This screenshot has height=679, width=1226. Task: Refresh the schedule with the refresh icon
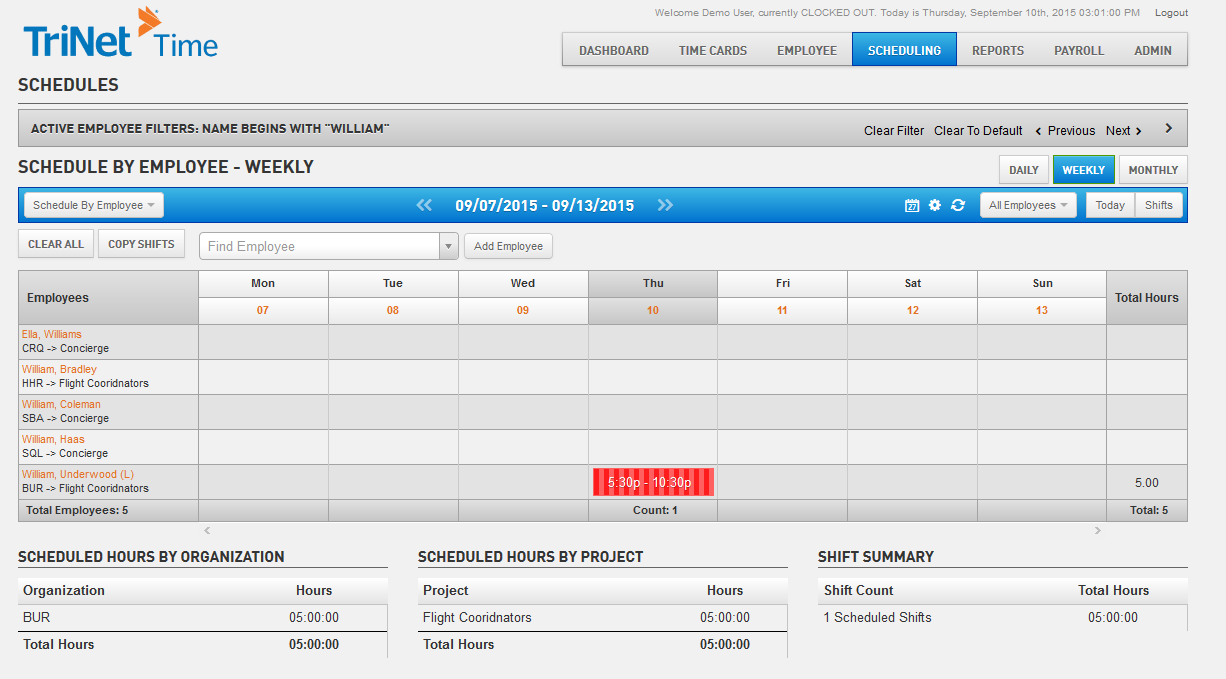coord(958,205)
